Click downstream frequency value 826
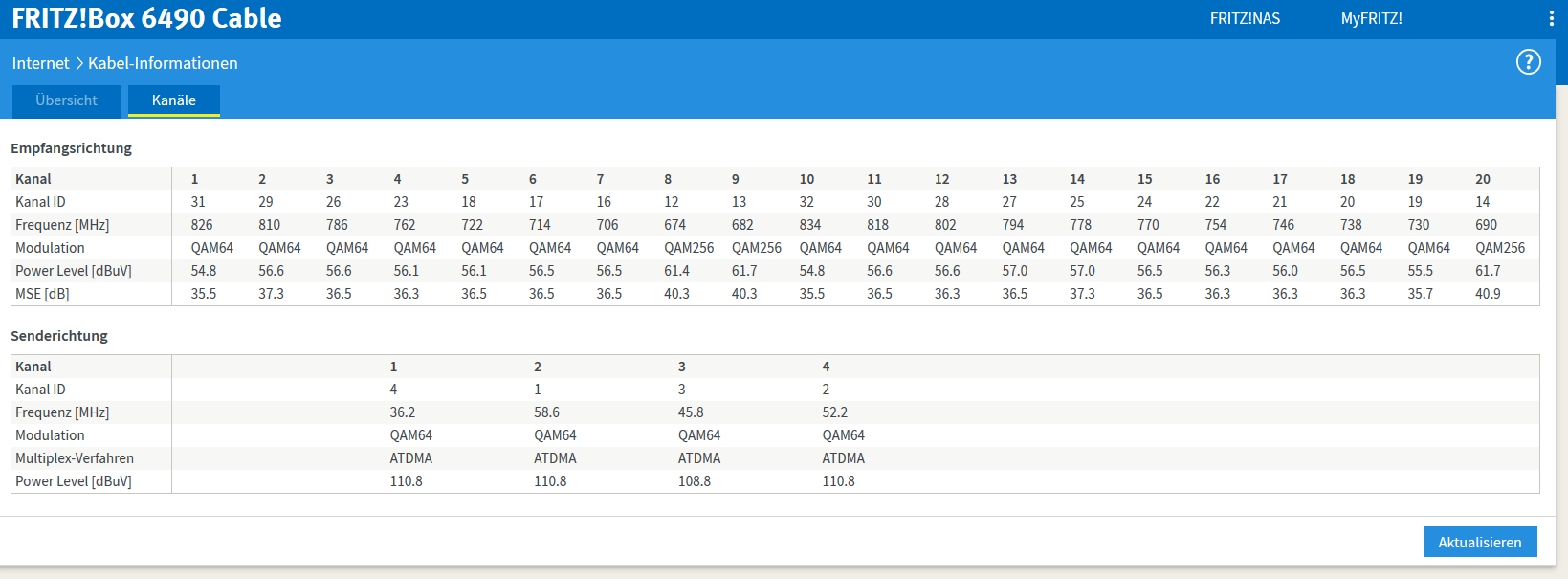 pyautogui.click(x=202, y=225)
